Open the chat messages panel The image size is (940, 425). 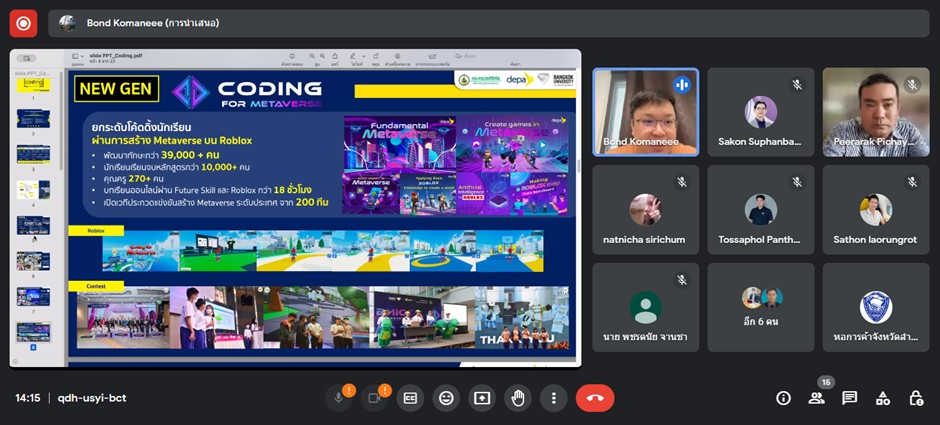(849, 398)
